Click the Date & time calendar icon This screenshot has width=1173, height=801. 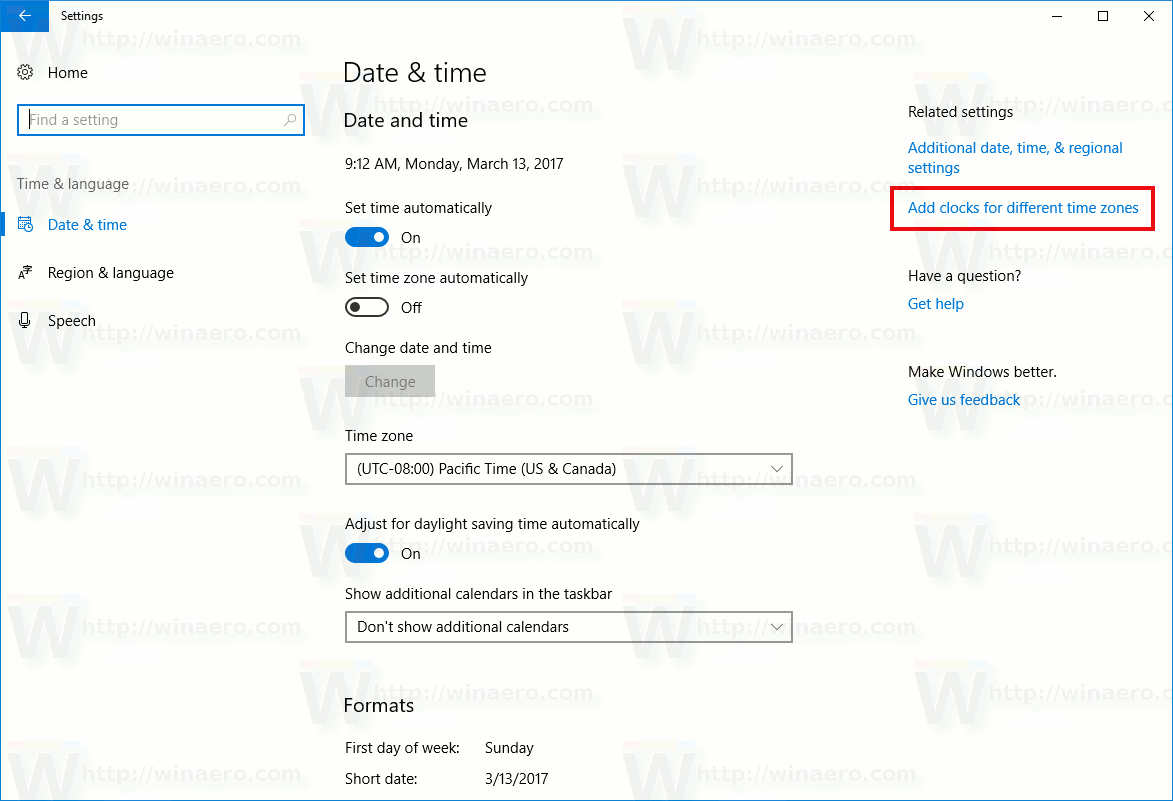24,224
